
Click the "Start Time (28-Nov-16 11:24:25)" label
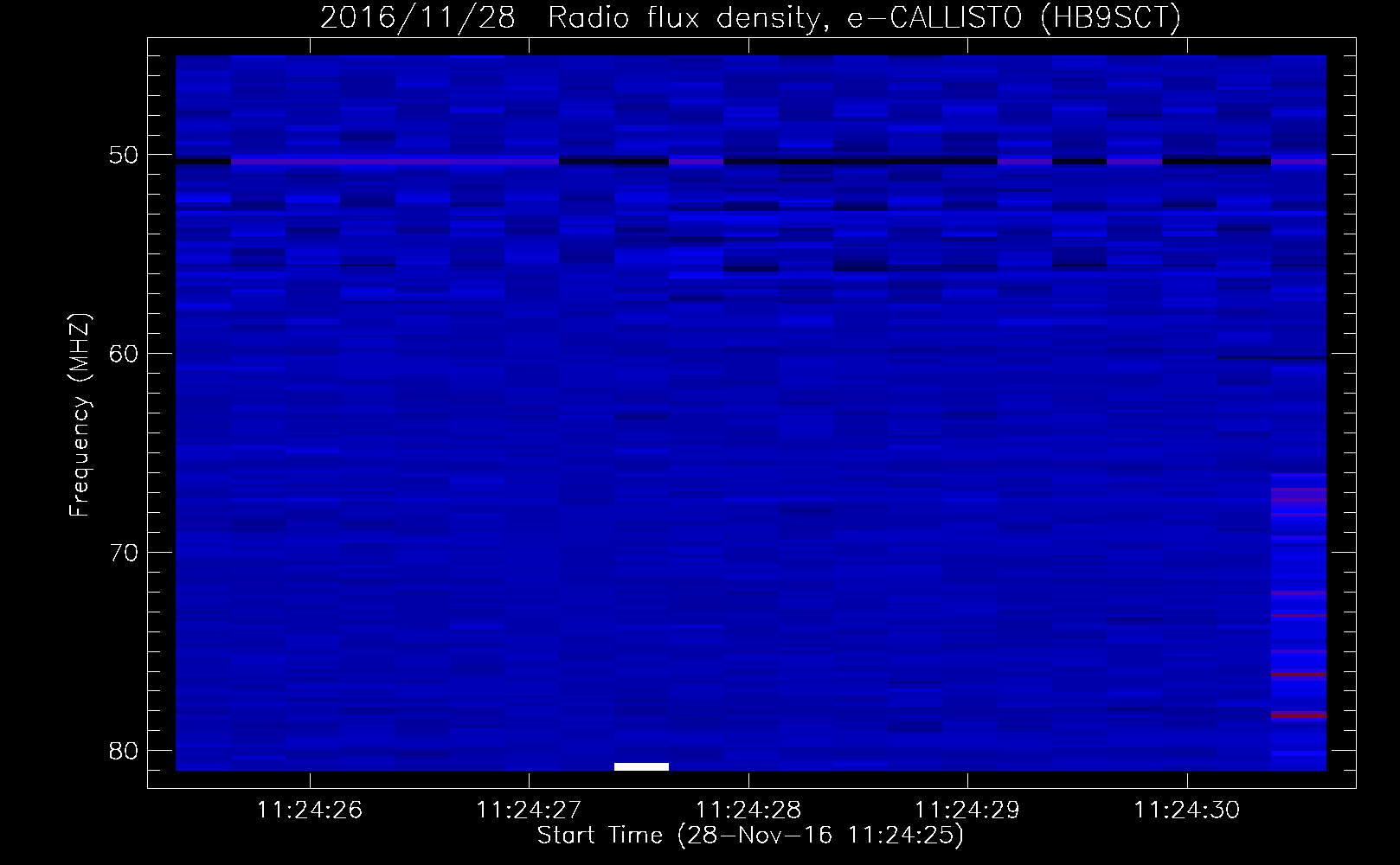(x=750, y=836)
